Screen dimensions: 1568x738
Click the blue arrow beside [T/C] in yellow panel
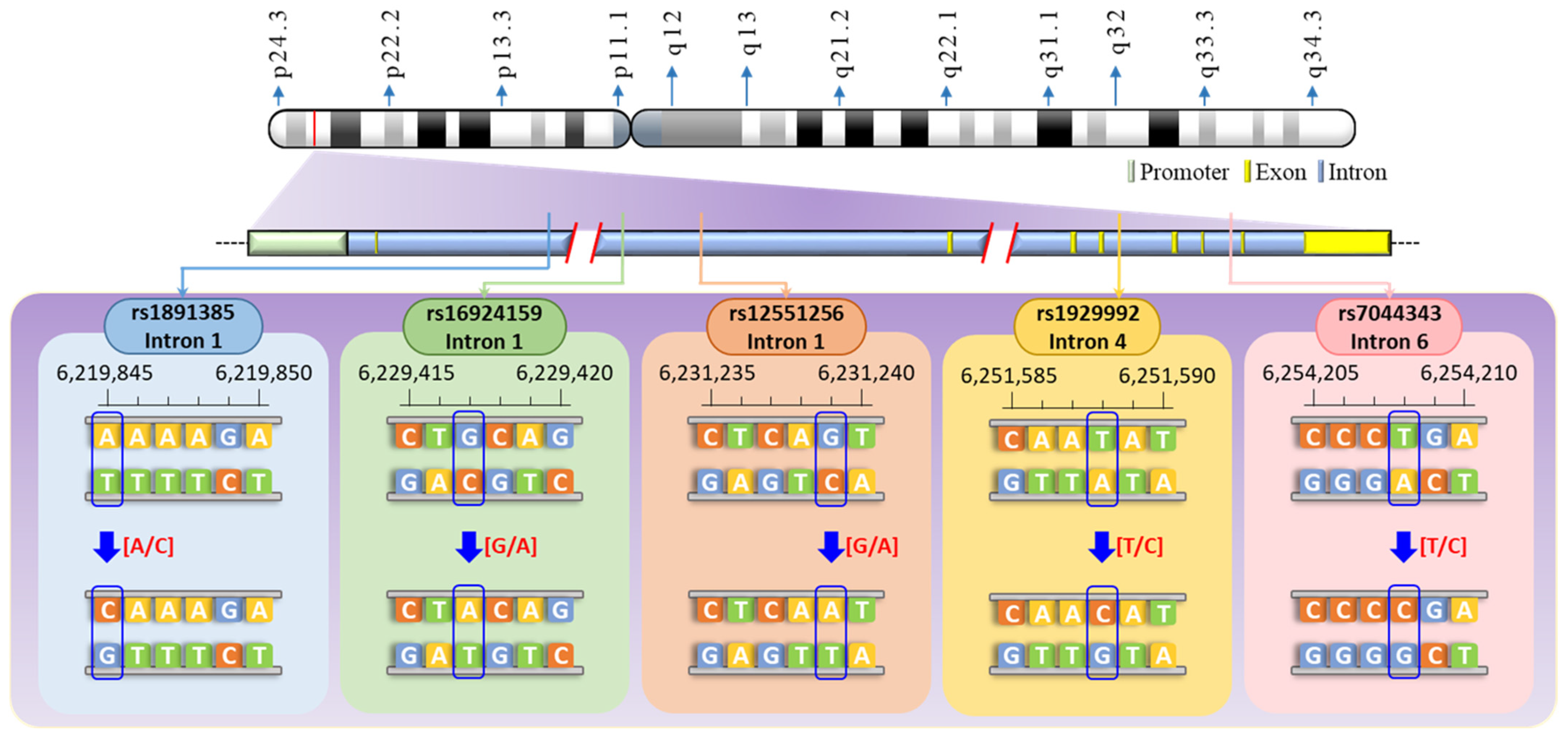pyautogui.click(x=1101, y=546)
